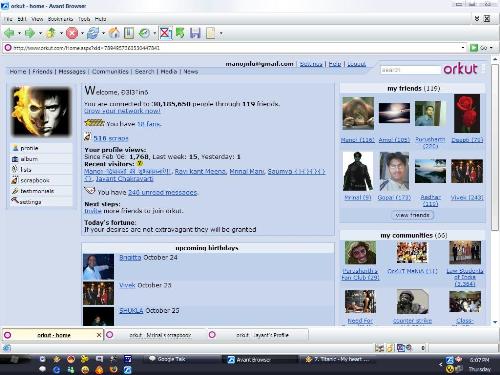
Task: Click the Avant Browser taskbar button
Action: 260,360
